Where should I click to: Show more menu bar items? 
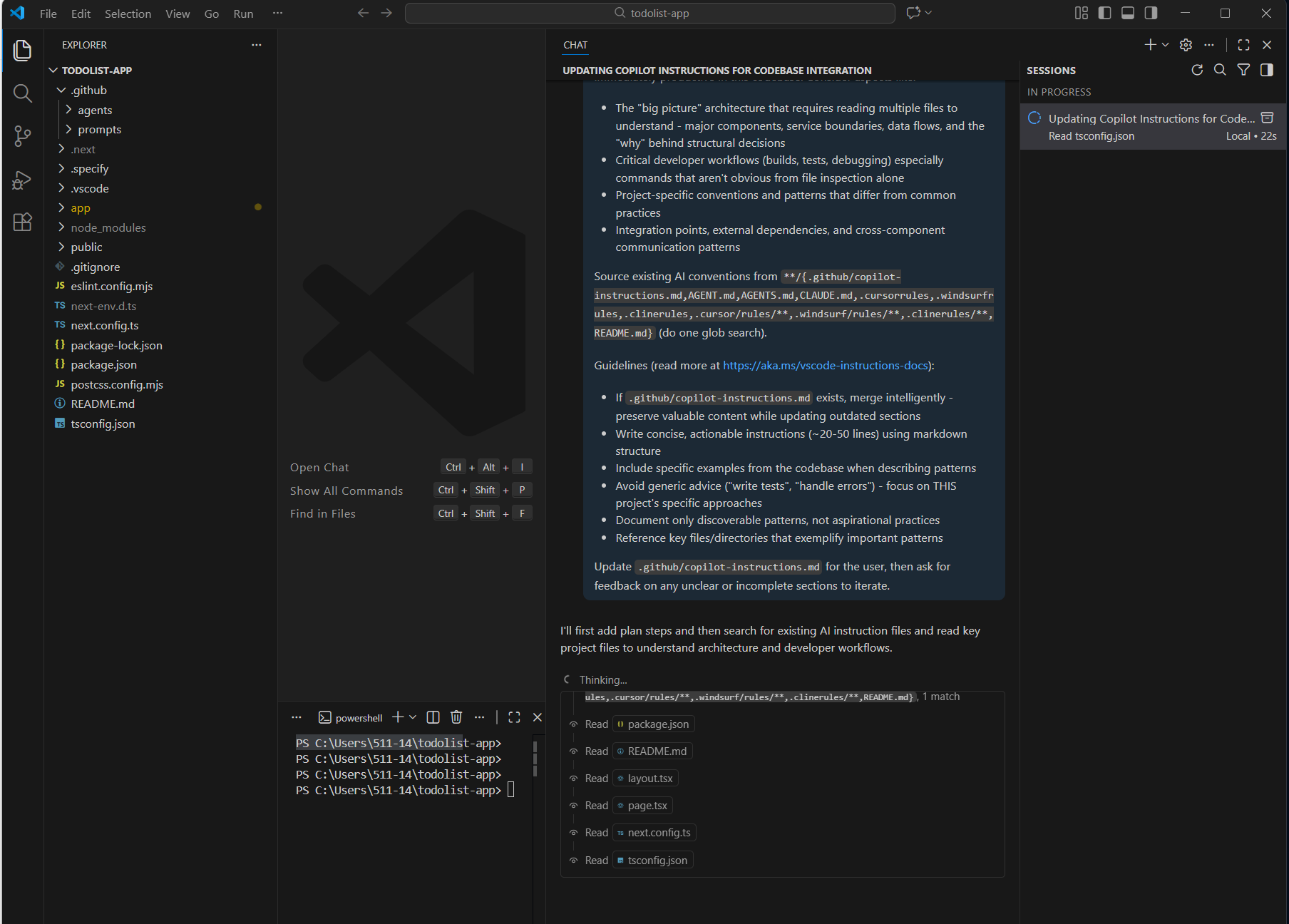pos(277,13)
